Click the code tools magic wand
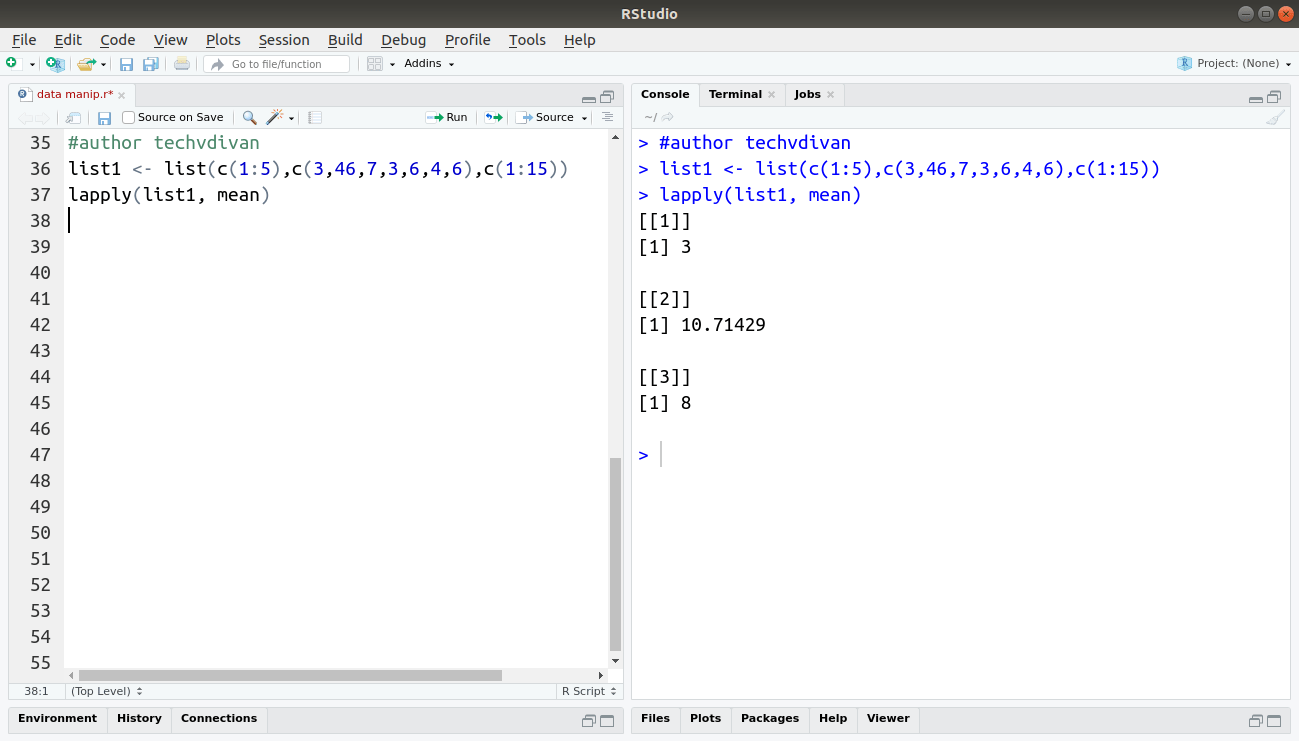 click(x=275, y=117)
